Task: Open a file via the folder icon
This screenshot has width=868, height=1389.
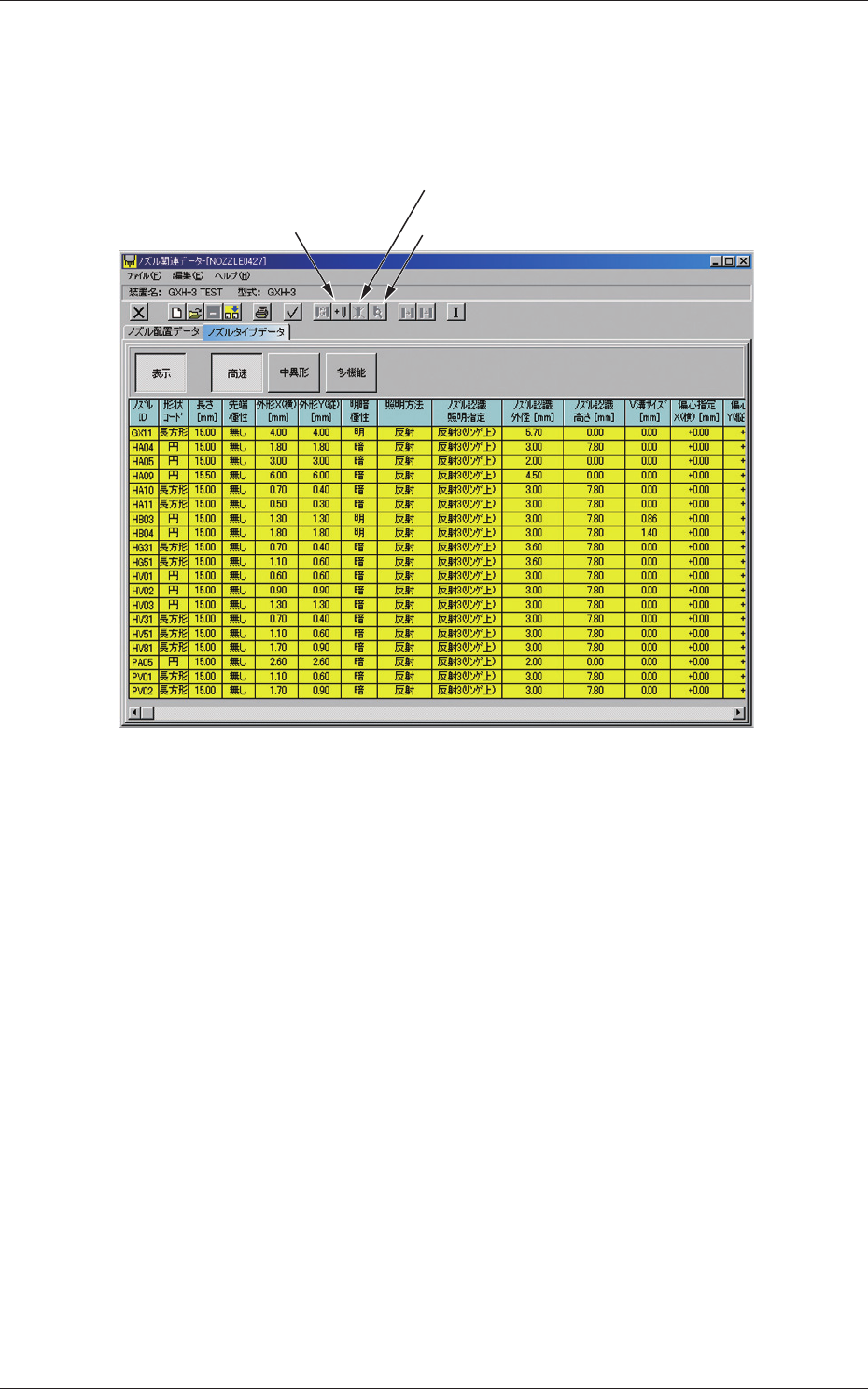Action: (194, 313)
